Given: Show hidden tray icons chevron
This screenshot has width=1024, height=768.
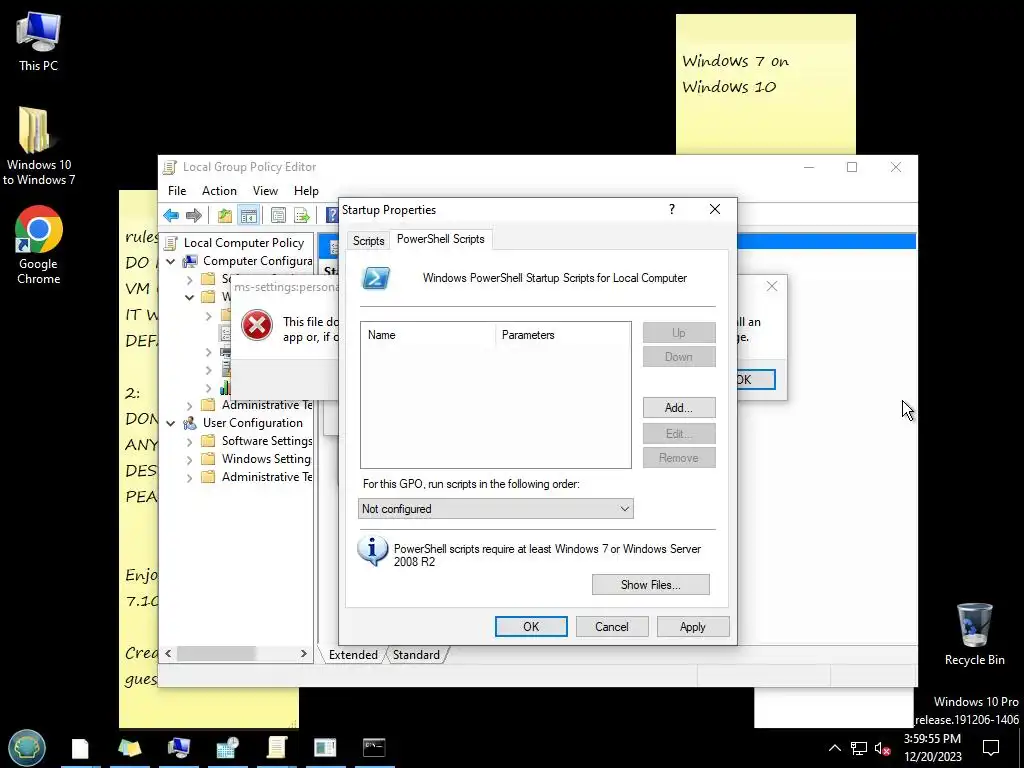Looking at the screenshot, I should point(835,748).
